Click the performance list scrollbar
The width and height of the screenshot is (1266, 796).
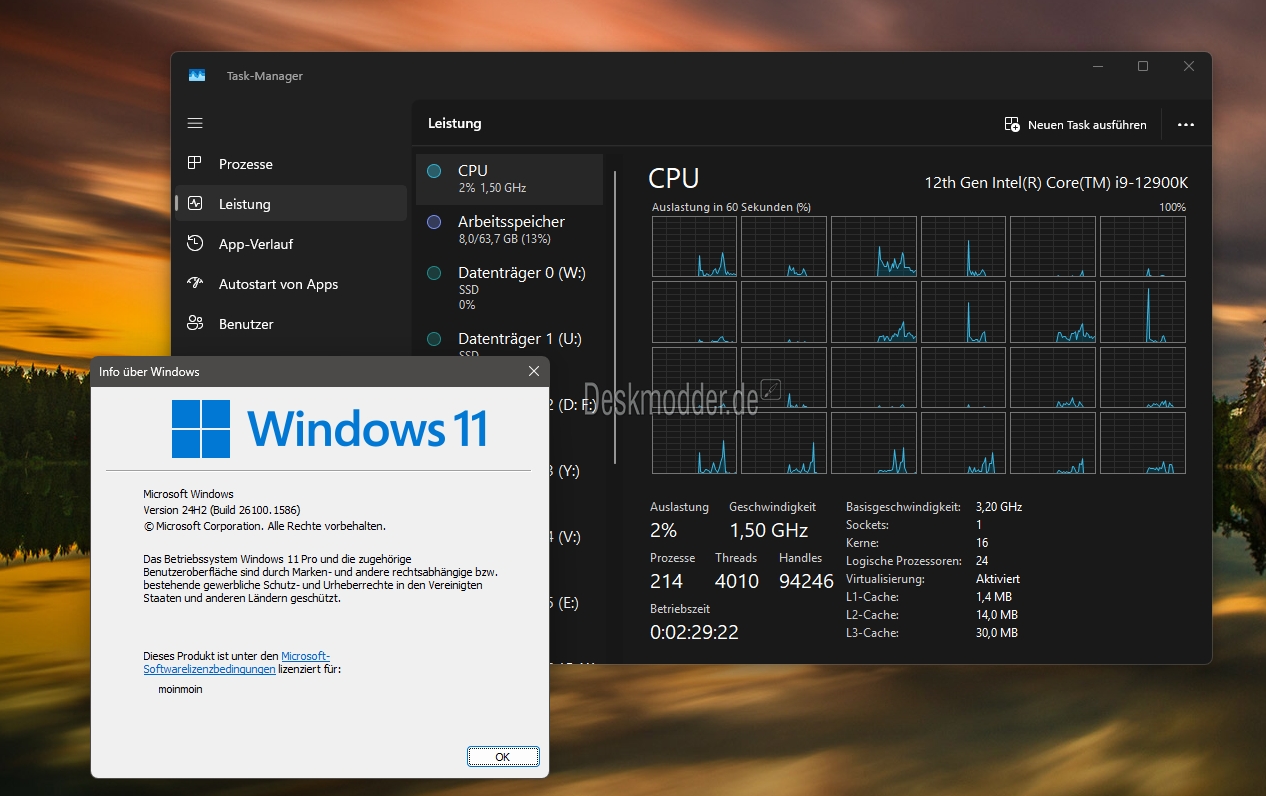tap(615, 318)
